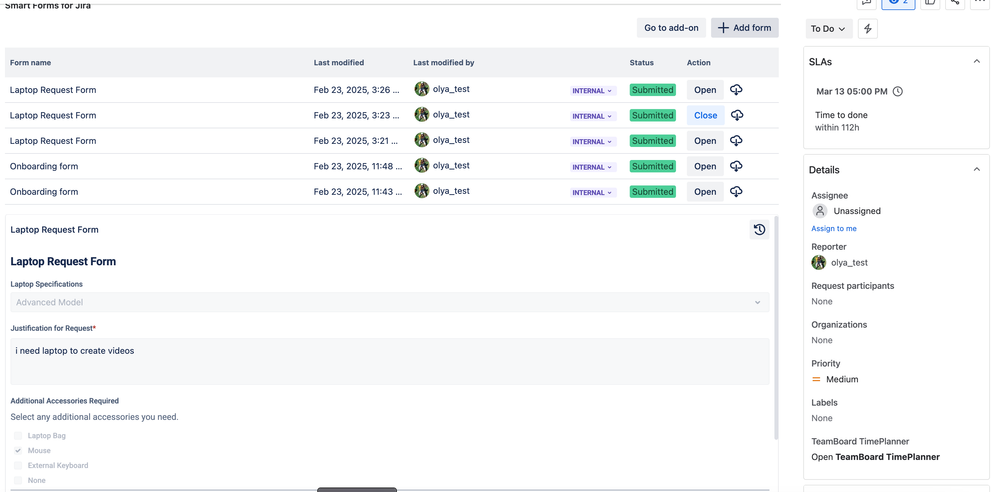The width and height of the screenshot is (998, 492).
Task: Collapse the Details panel
Action: coord(976,169)
